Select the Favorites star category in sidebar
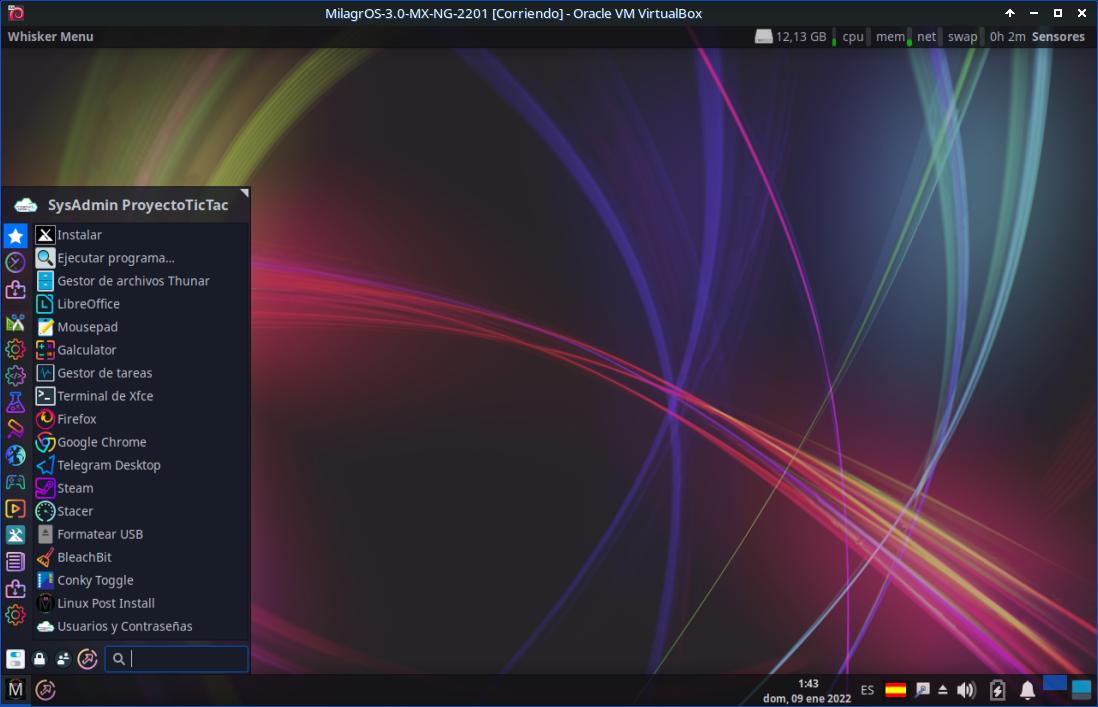The width and height of the screenshot is (1098, 707). [x=15, y=236]
